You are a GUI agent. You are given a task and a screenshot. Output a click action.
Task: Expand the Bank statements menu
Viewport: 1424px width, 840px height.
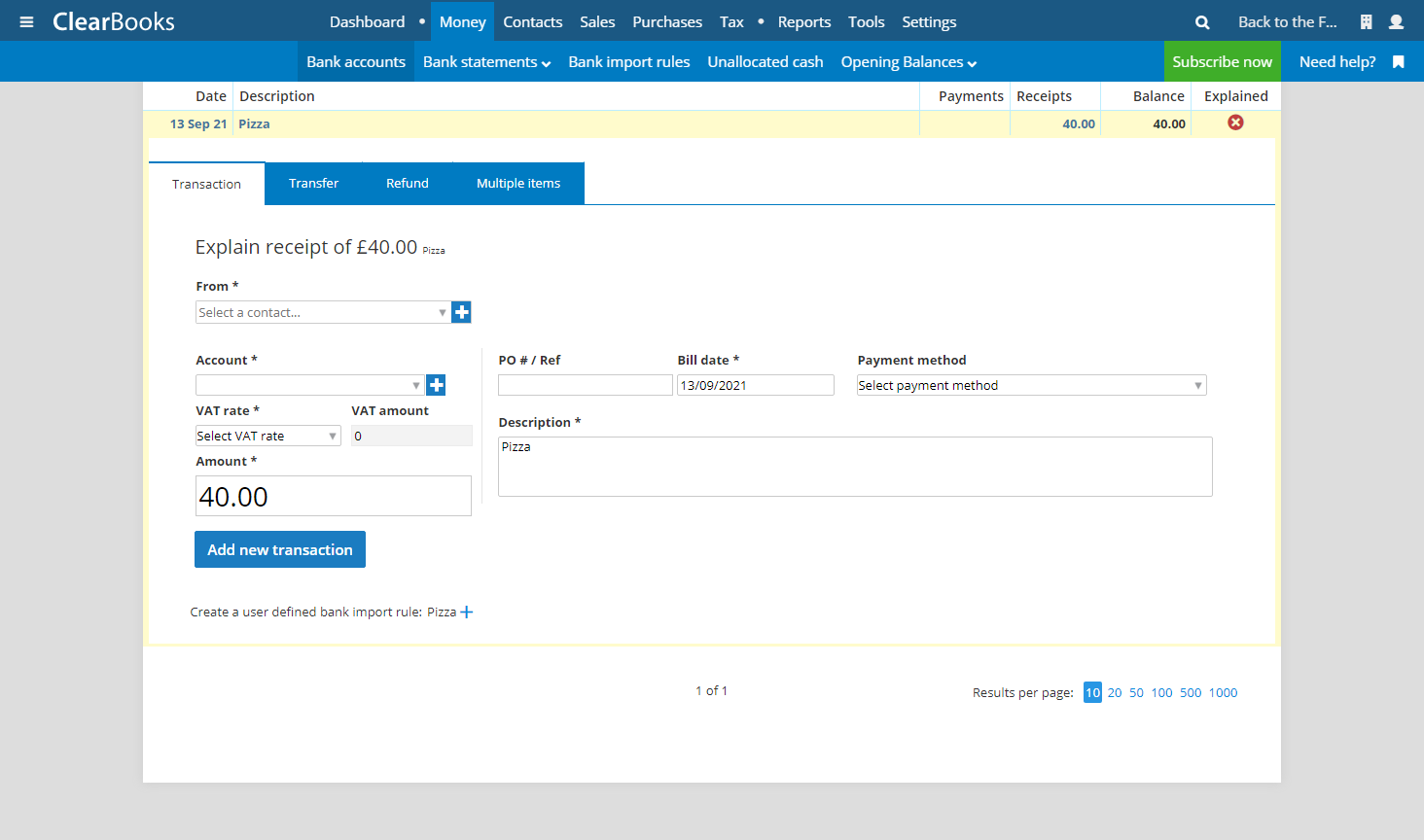coord(486,61)
